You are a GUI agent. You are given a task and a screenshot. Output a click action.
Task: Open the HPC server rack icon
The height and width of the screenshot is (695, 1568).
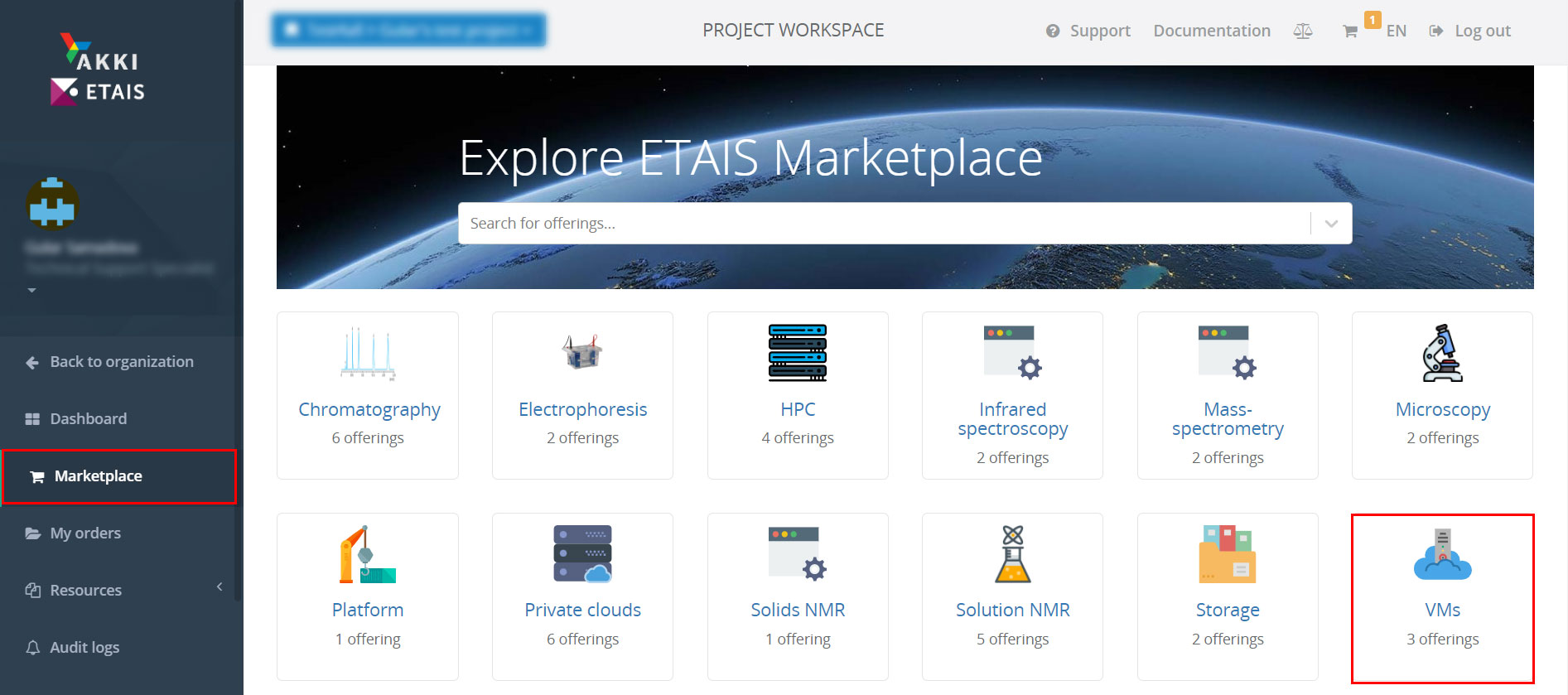click(798, 353)
